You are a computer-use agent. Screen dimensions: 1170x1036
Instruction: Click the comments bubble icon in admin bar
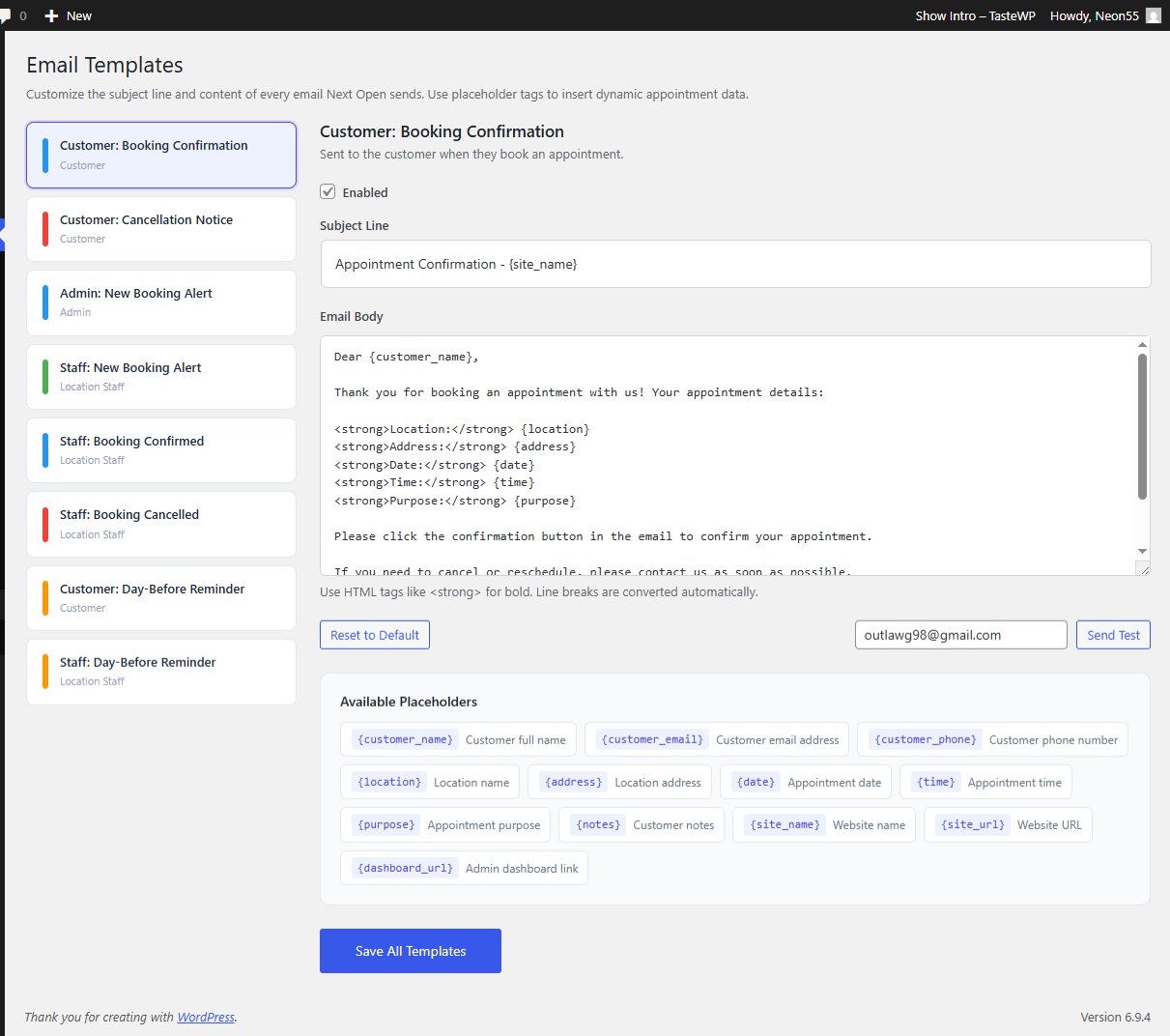pos(6,15)
